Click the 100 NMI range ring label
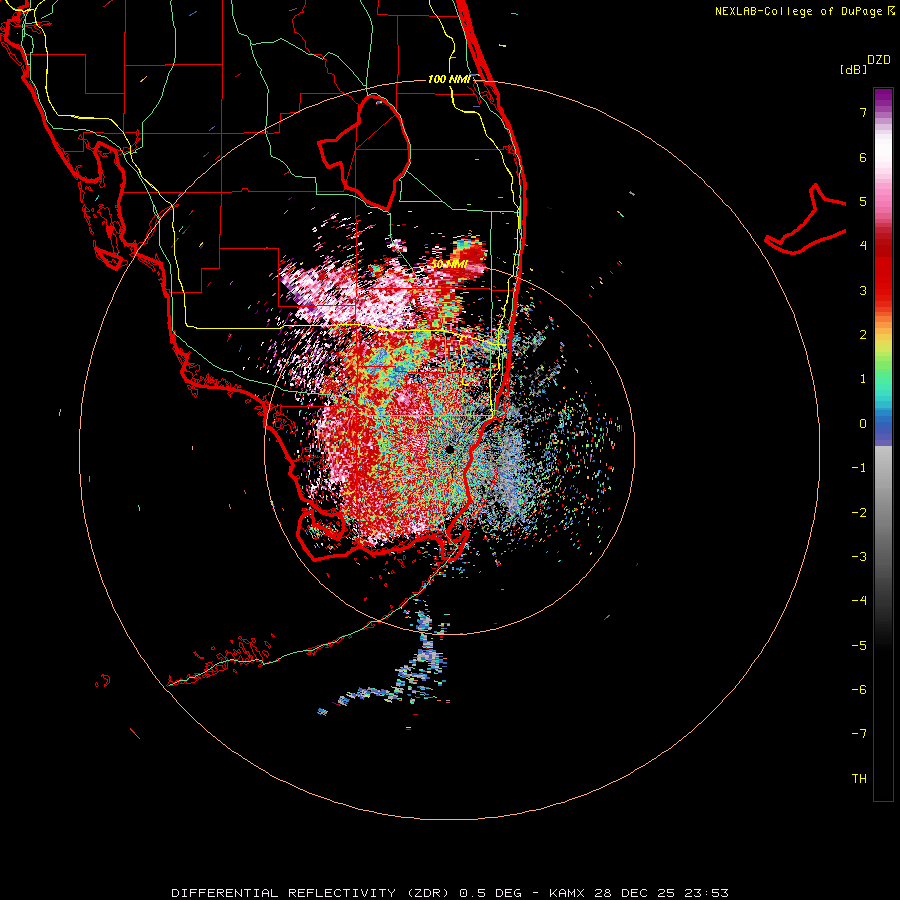This screenshot has height=900, width=900. (x=449, y=79)
